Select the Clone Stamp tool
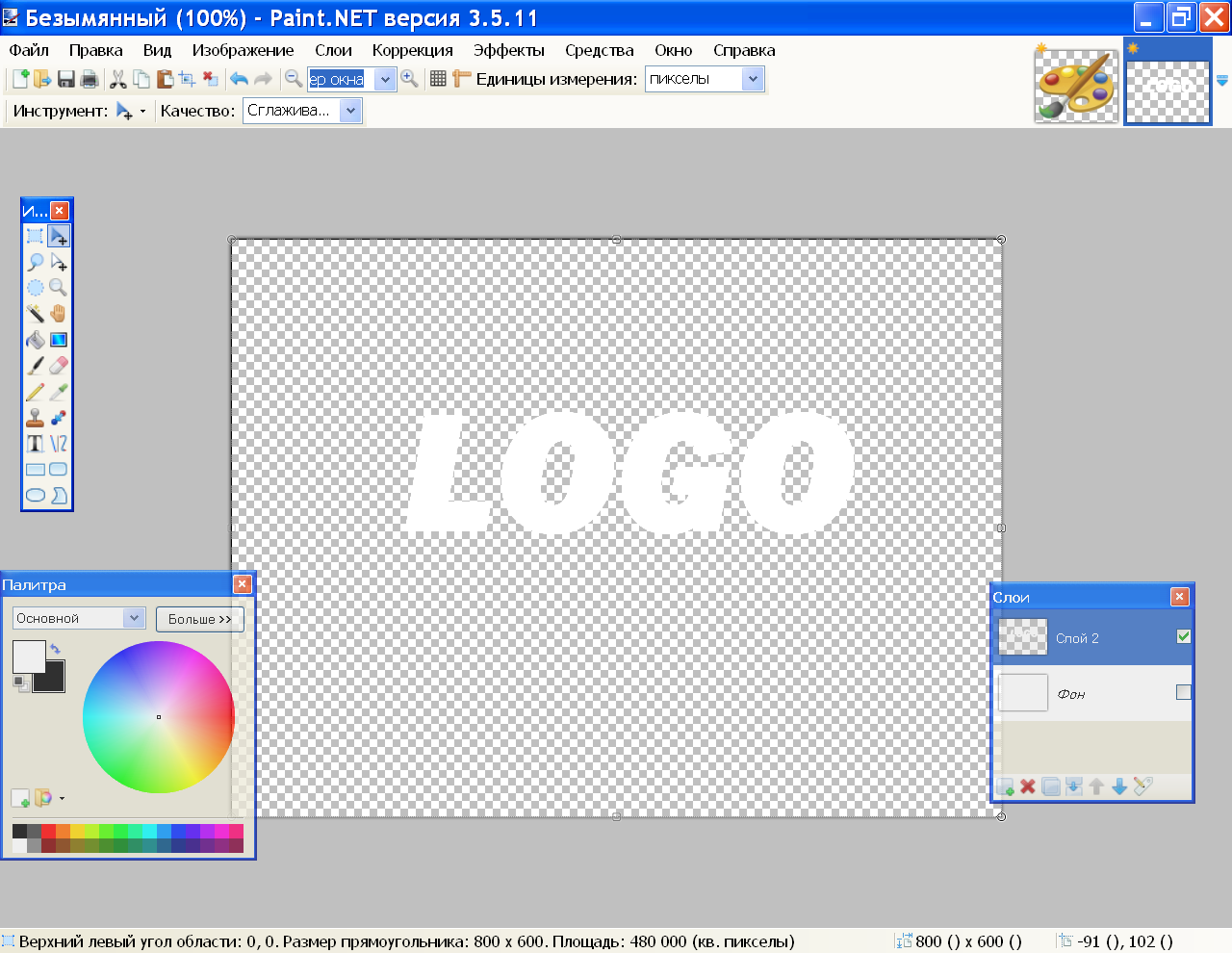 (x=36, y=418)
